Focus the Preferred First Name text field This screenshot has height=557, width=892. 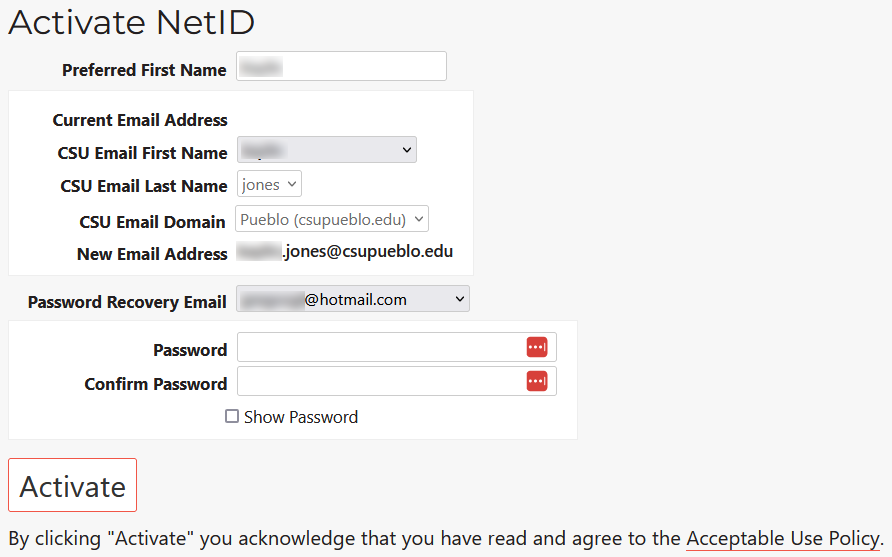click(x=341, y=67)
